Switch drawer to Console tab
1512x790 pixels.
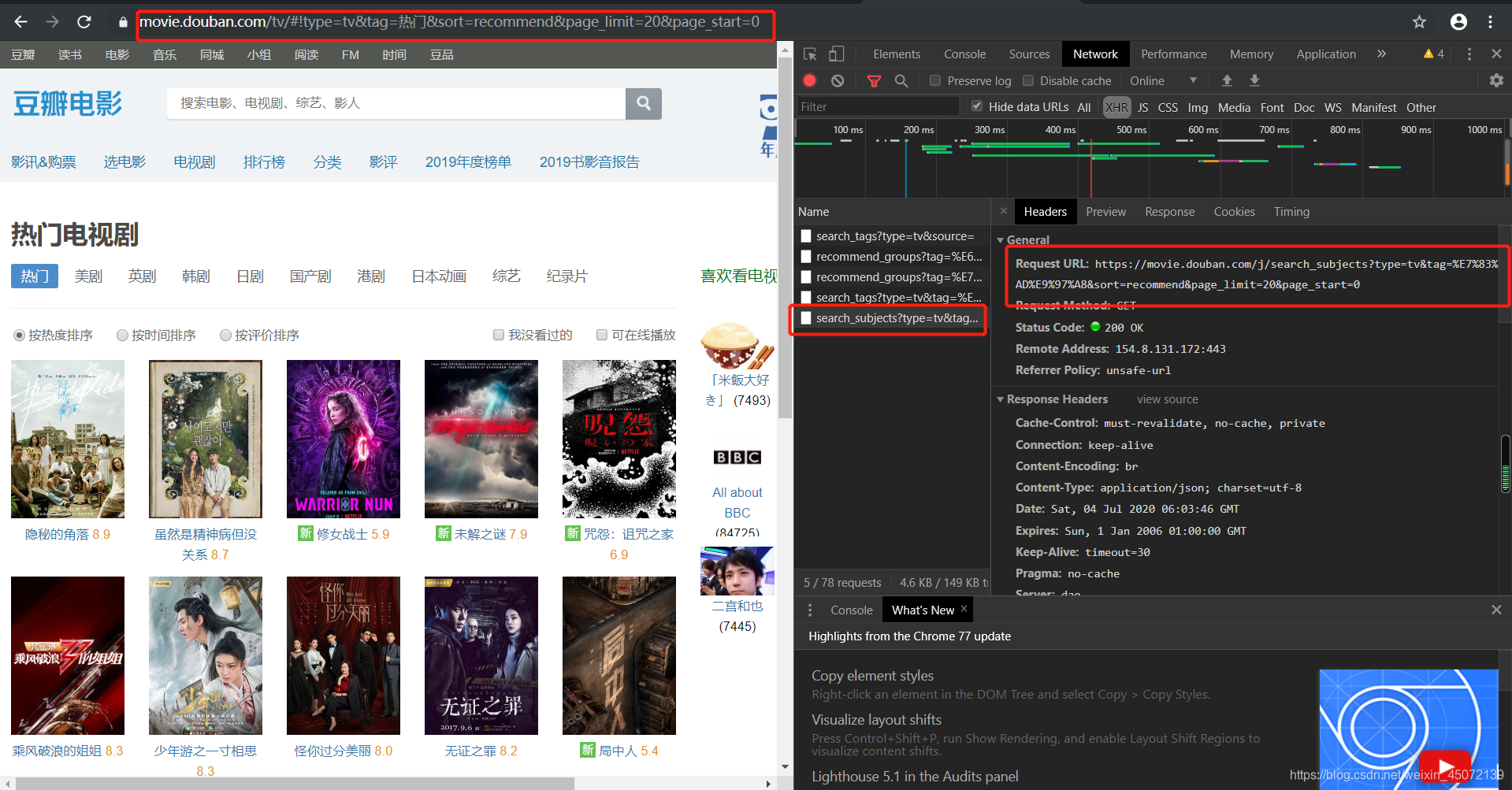tap(851, 610)
